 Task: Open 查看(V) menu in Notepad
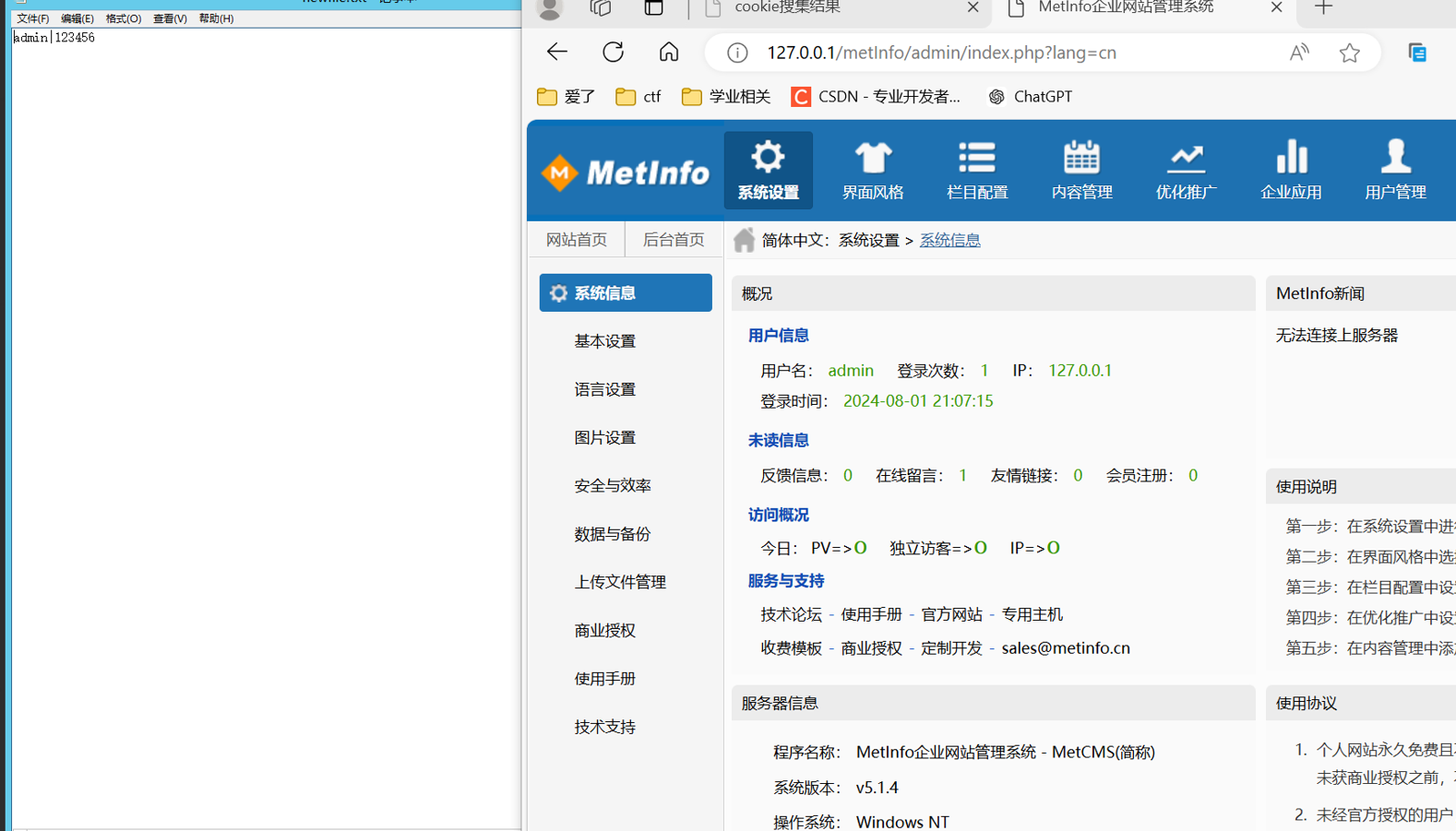(x=170, y=18)
